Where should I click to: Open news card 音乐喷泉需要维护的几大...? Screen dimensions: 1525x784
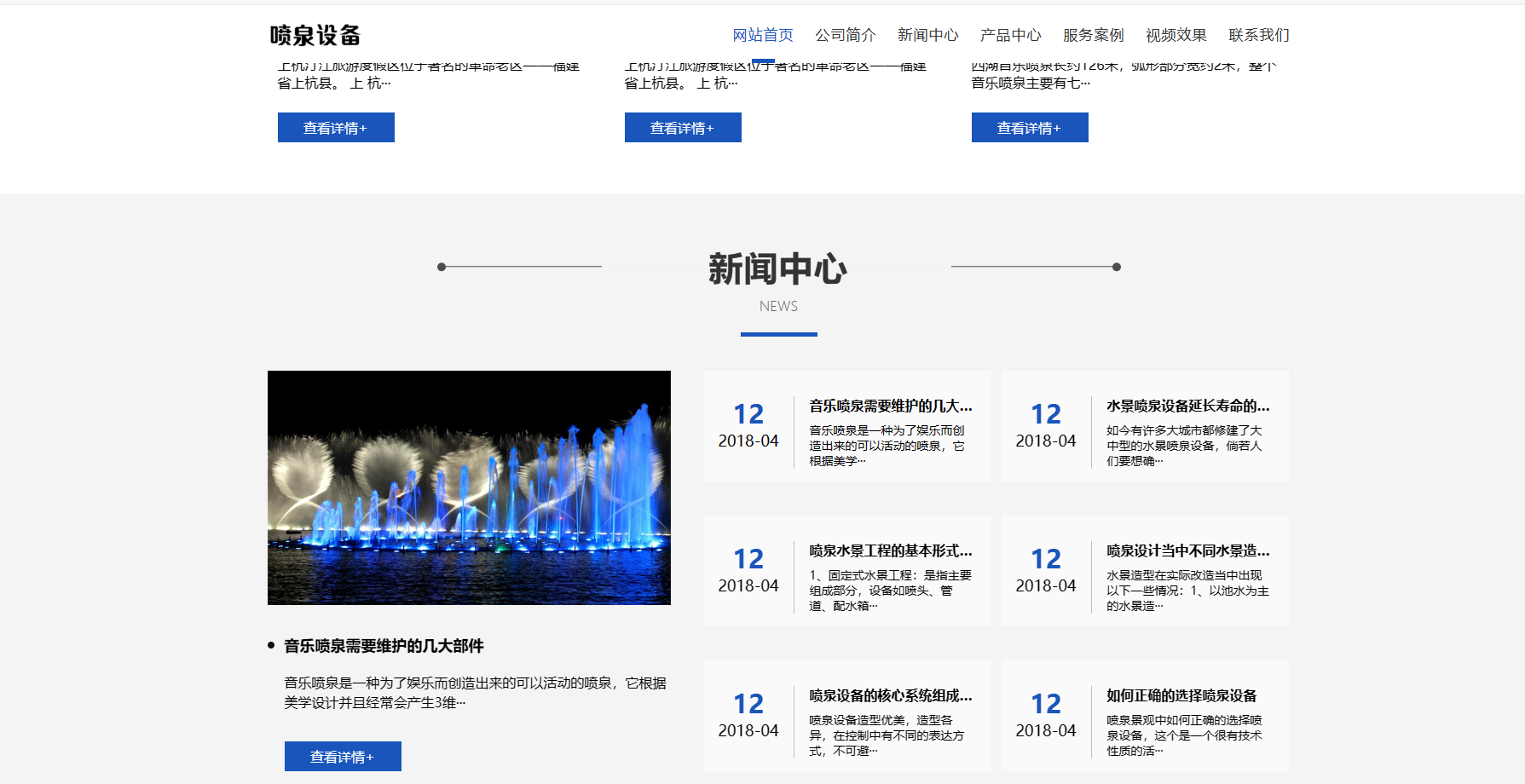[x=890, y=406]
